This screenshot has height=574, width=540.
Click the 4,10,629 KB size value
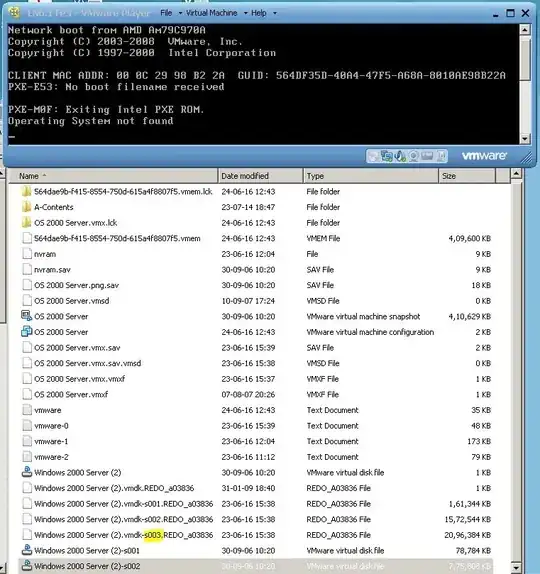pyautogui.click(x=469, y=316)
